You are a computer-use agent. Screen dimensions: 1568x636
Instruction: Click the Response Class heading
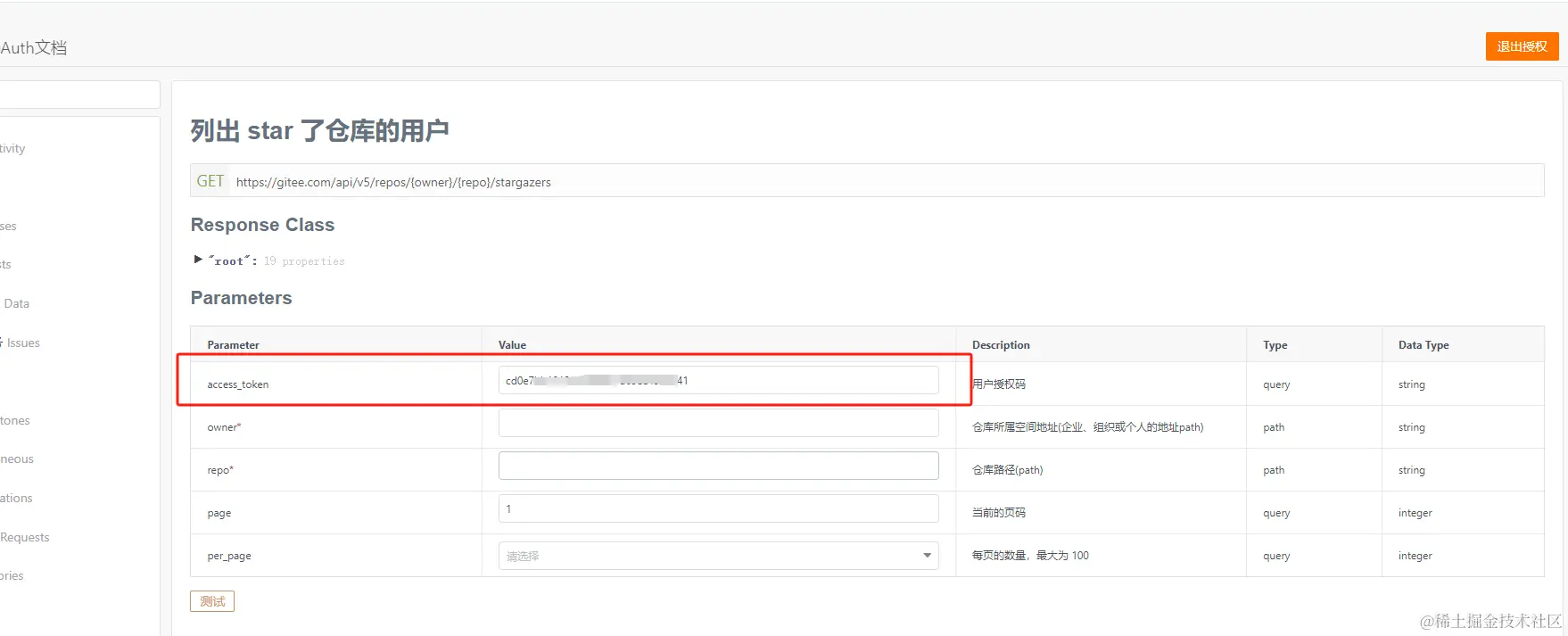coord(262,225)
